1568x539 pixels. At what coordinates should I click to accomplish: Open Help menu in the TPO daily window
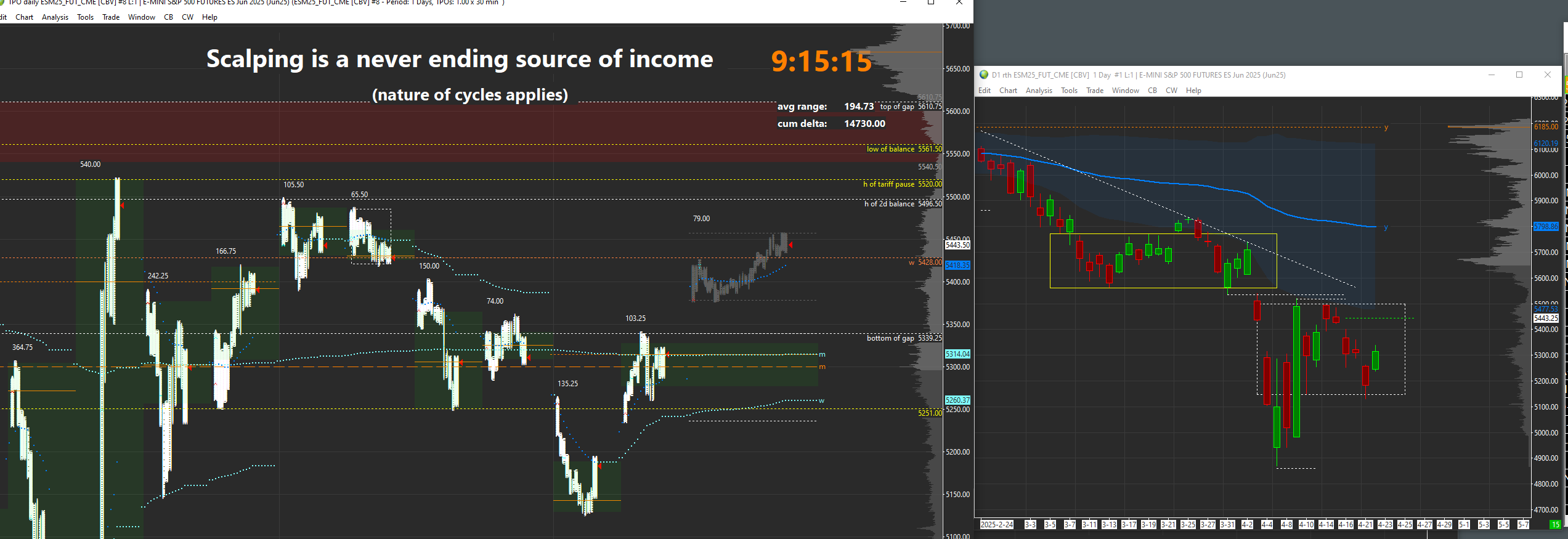209,17
